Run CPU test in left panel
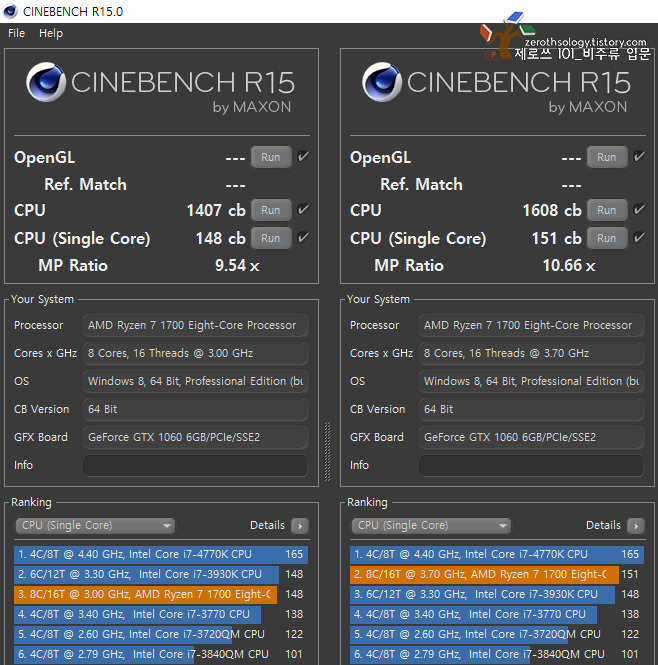The image size is (658, 665). (x=271, y=210)
